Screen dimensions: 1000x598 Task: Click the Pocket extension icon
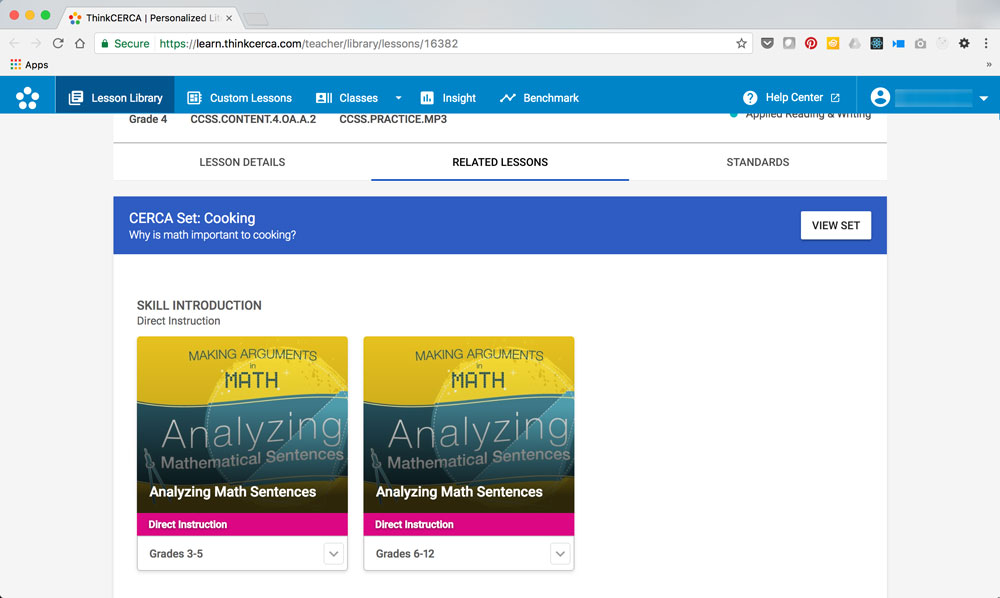point(767,43)
